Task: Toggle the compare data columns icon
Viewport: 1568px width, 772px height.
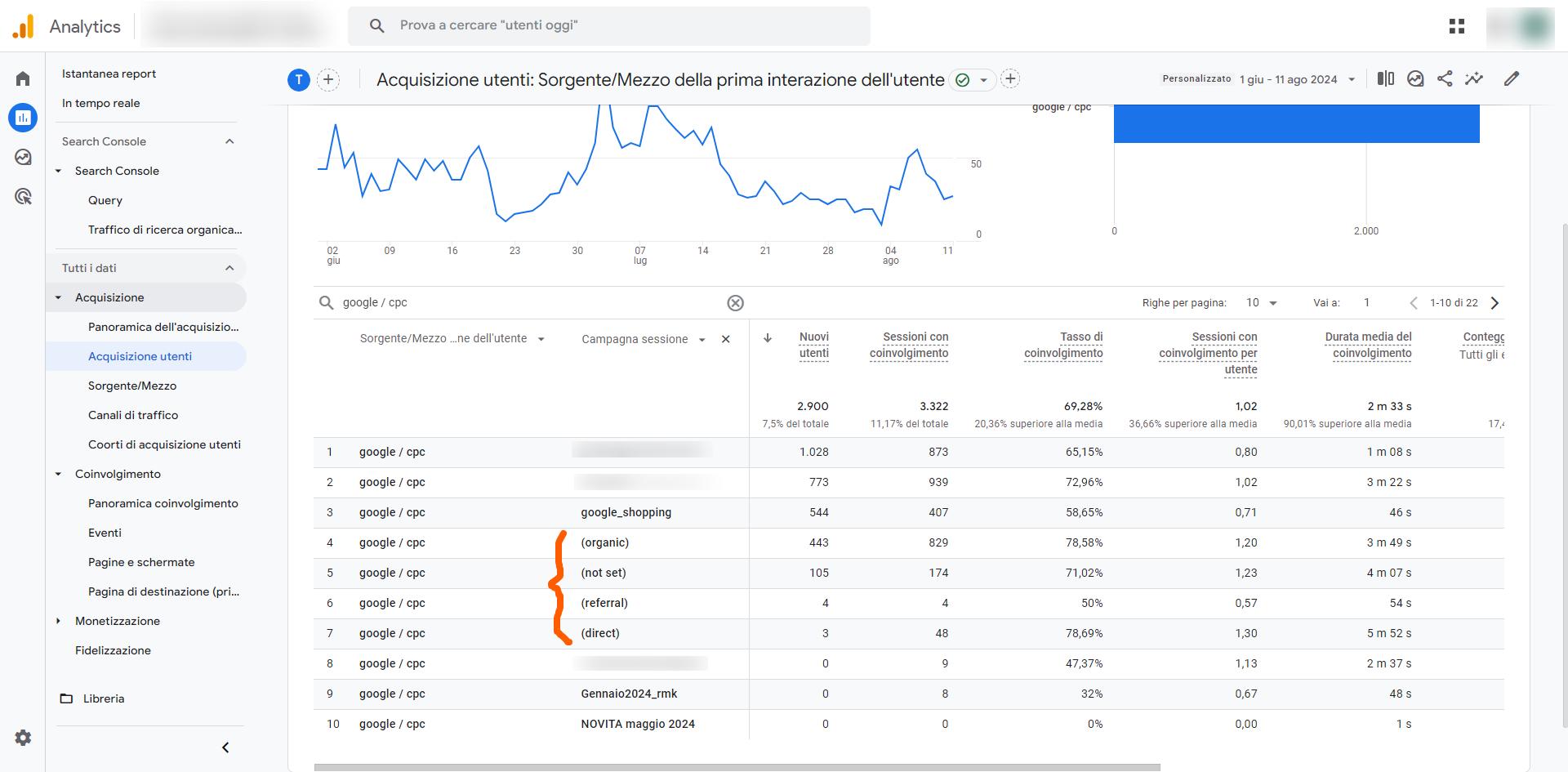Action: [1386, 78]
